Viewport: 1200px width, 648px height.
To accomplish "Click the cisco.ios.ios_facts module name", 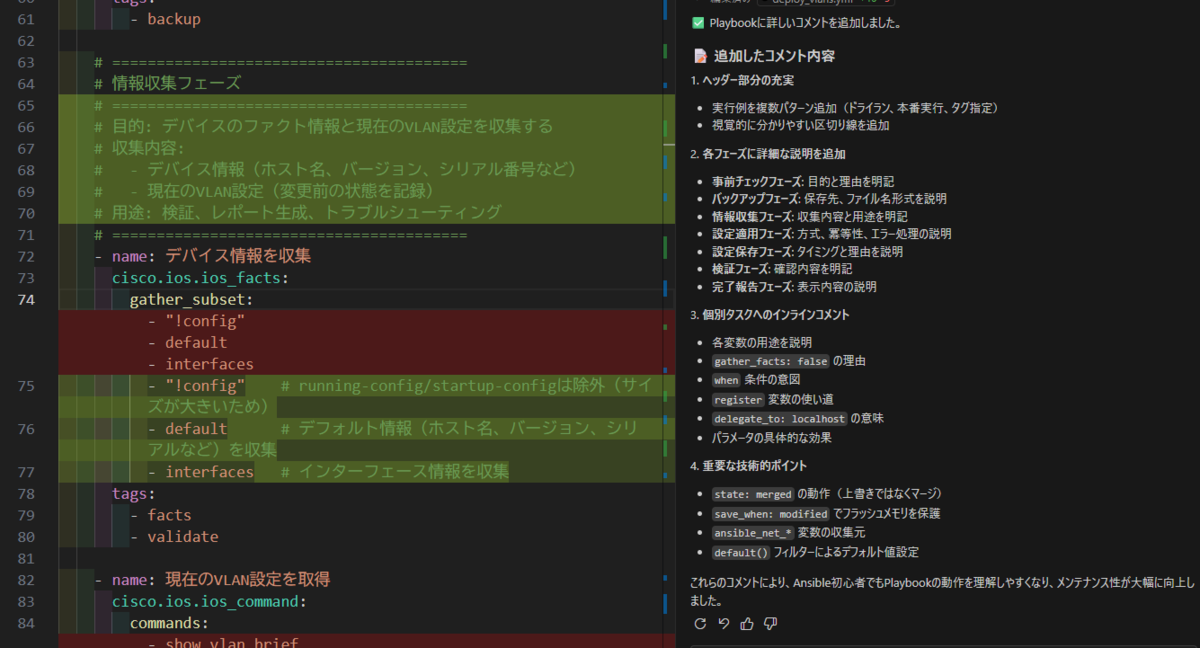I will tap(200, 278).
